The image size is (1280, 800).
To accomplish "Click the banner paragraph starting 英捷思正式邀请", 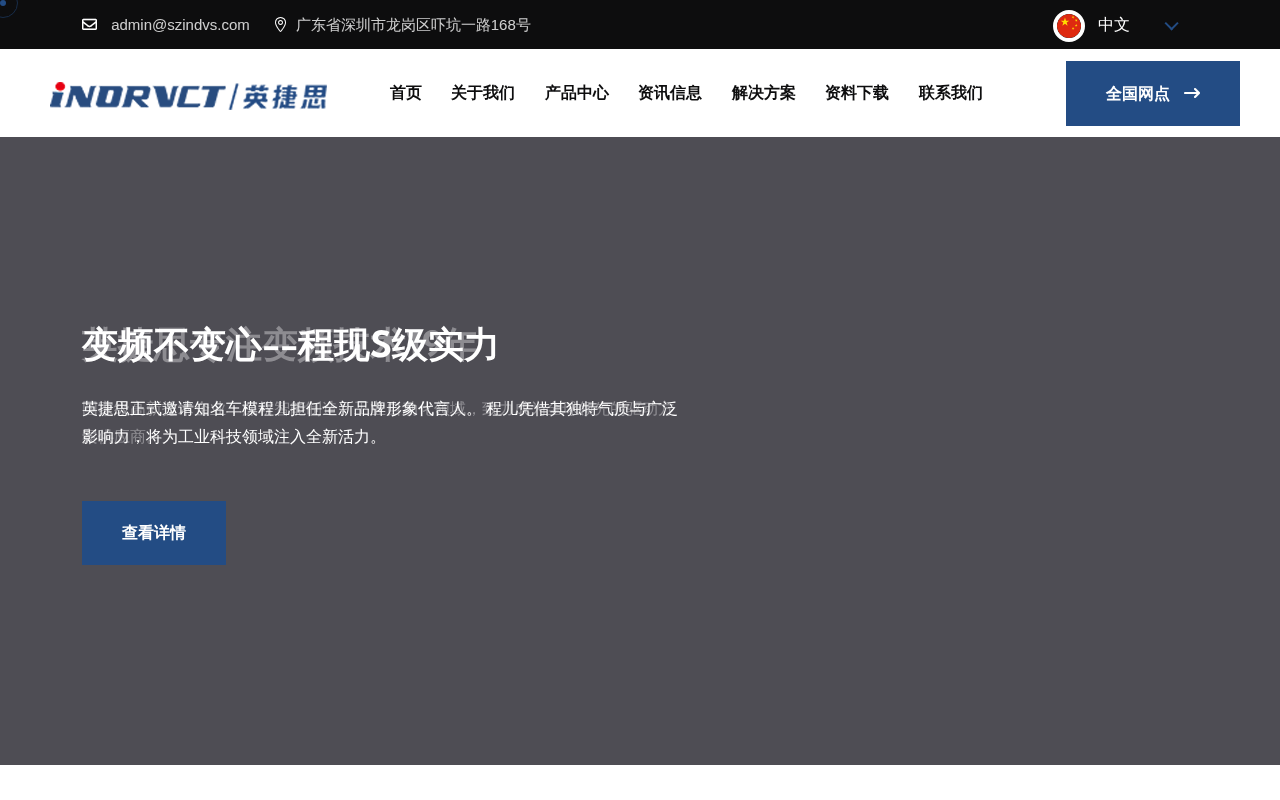I will (380, 423).
